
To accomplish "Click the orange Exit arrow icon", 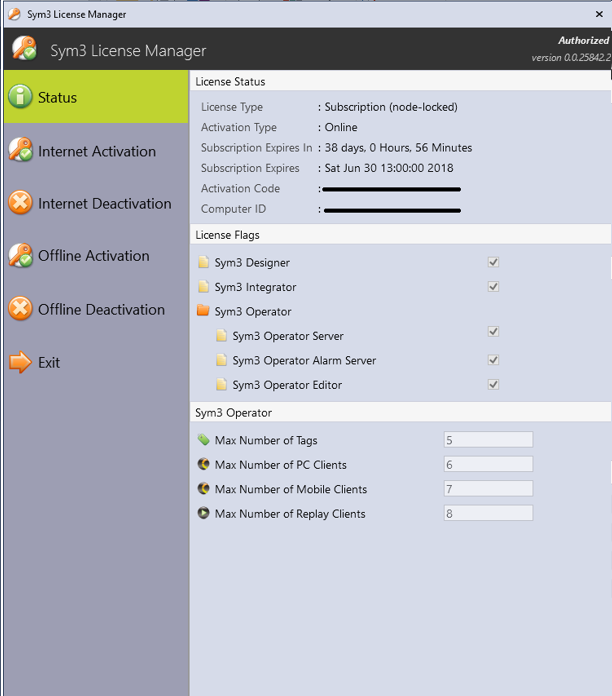I will [20, 362].
